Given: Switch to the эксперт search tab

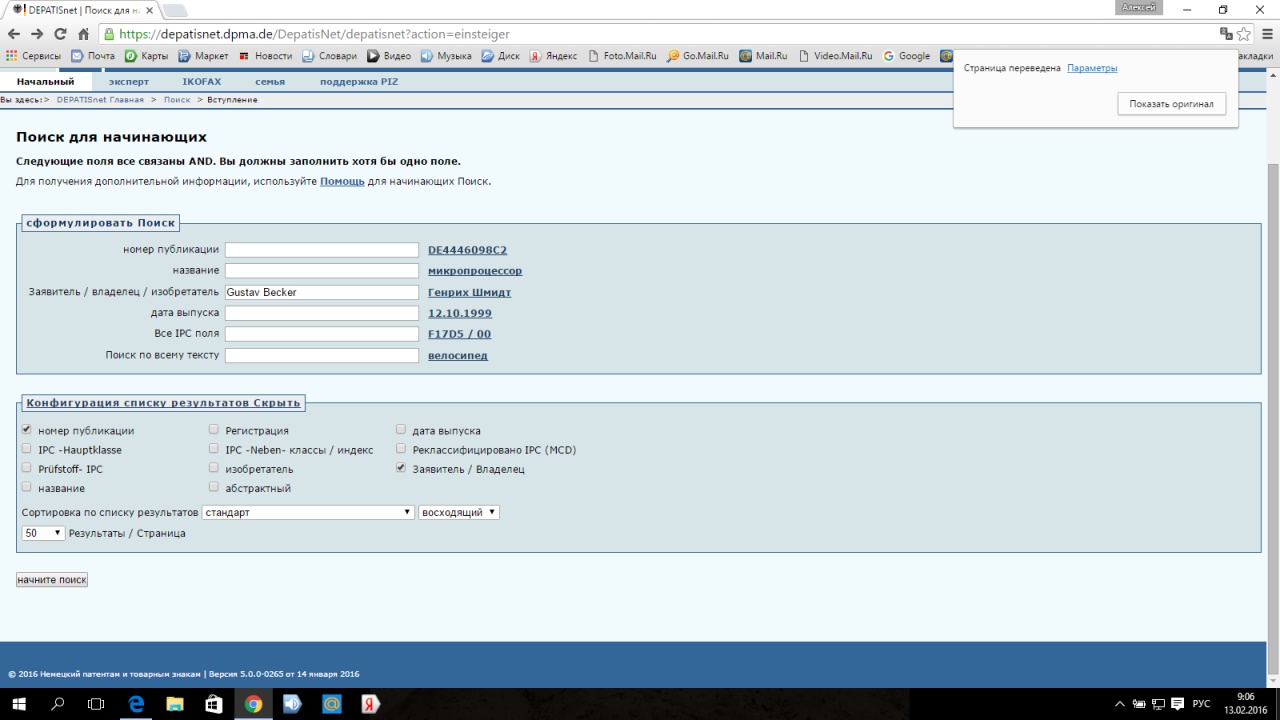Looking at the screenshot, I should 128,82.
